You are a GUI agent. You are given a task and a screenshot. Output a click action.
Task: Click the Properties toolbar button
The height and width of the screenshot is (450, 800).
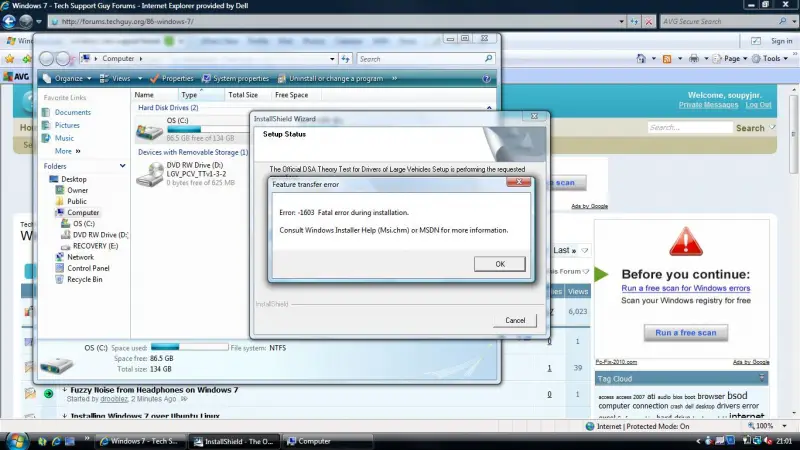pyautogui.click(x=172, y=79)
